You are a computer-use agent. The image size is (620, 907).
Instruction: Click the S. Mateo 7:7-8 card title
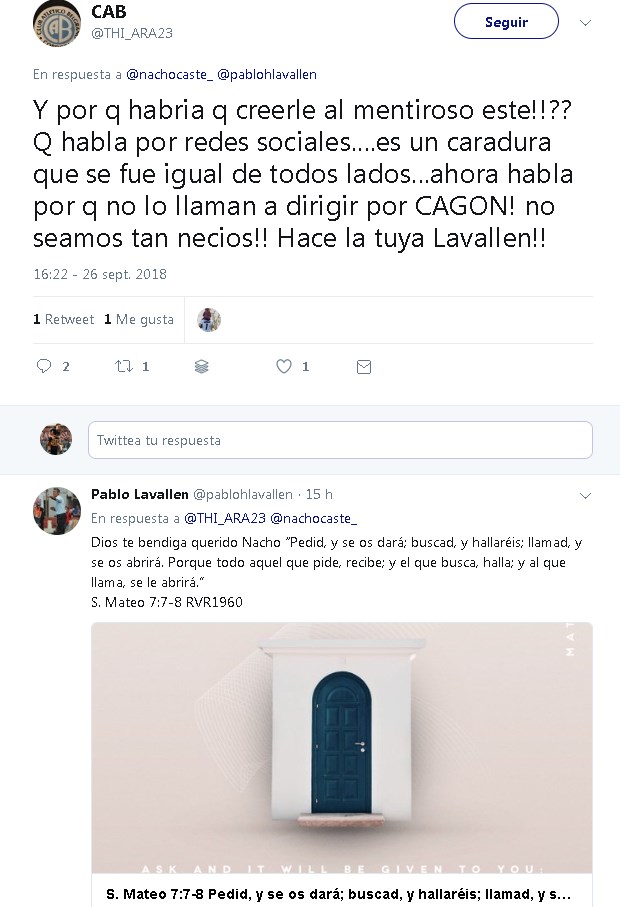pyautogui.click(x=339, y=894)
